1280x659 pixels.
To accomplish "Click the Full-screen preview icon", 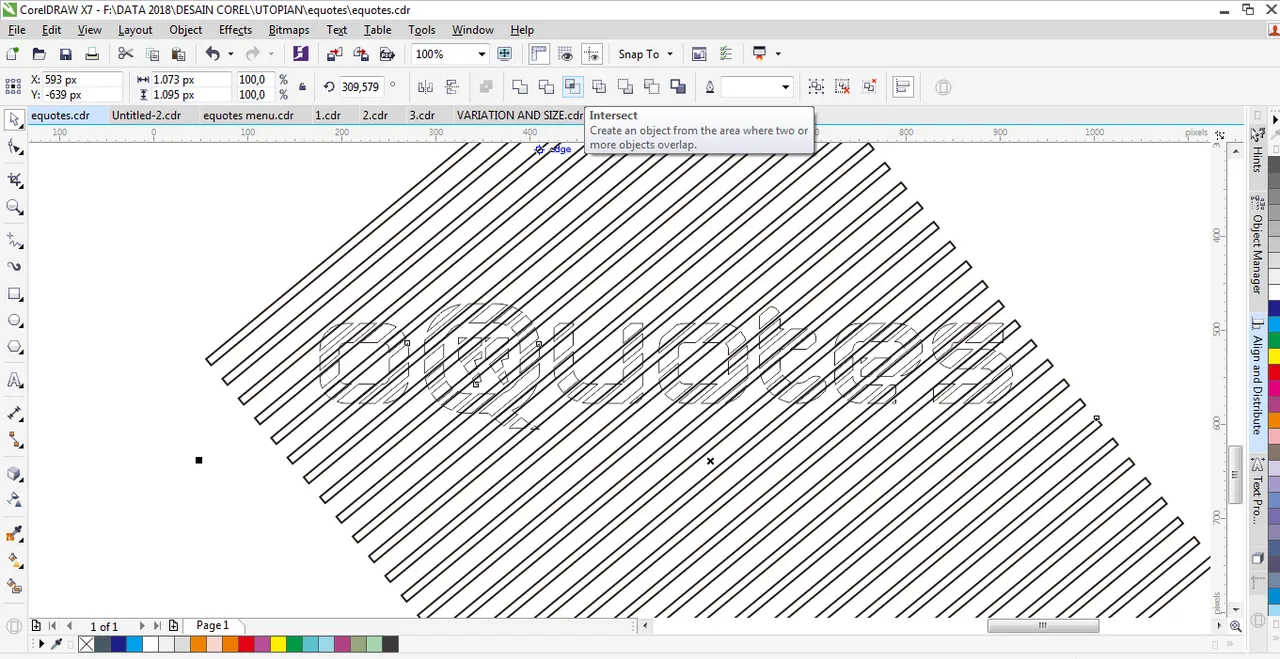I will (x=505, y=54).
